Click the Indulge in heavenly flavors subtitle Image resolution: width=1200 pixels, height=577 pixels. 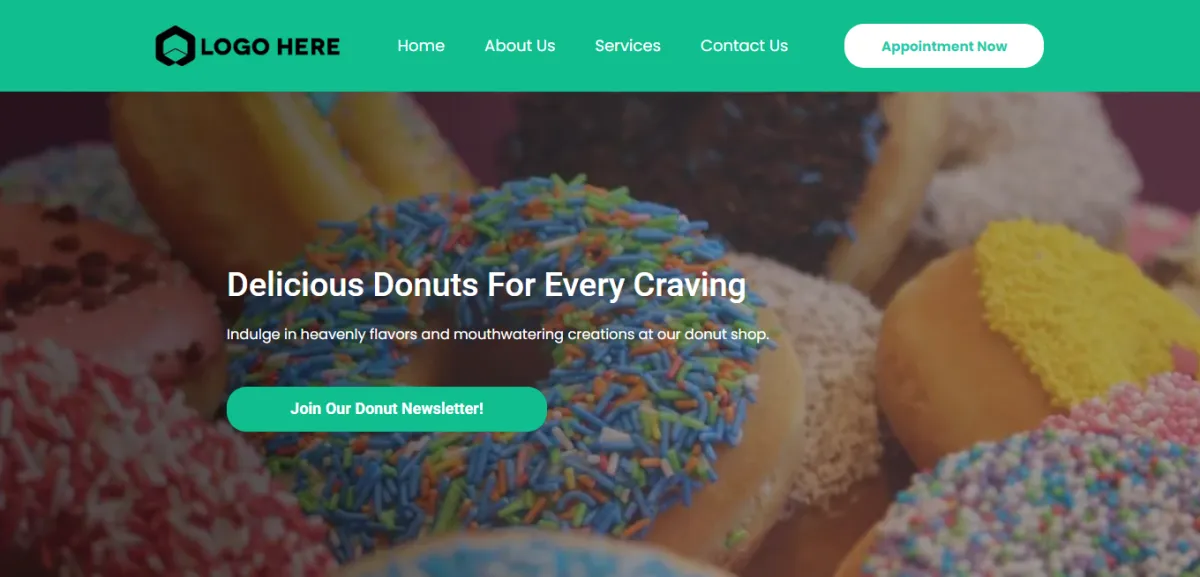click(x=498, y=334)
